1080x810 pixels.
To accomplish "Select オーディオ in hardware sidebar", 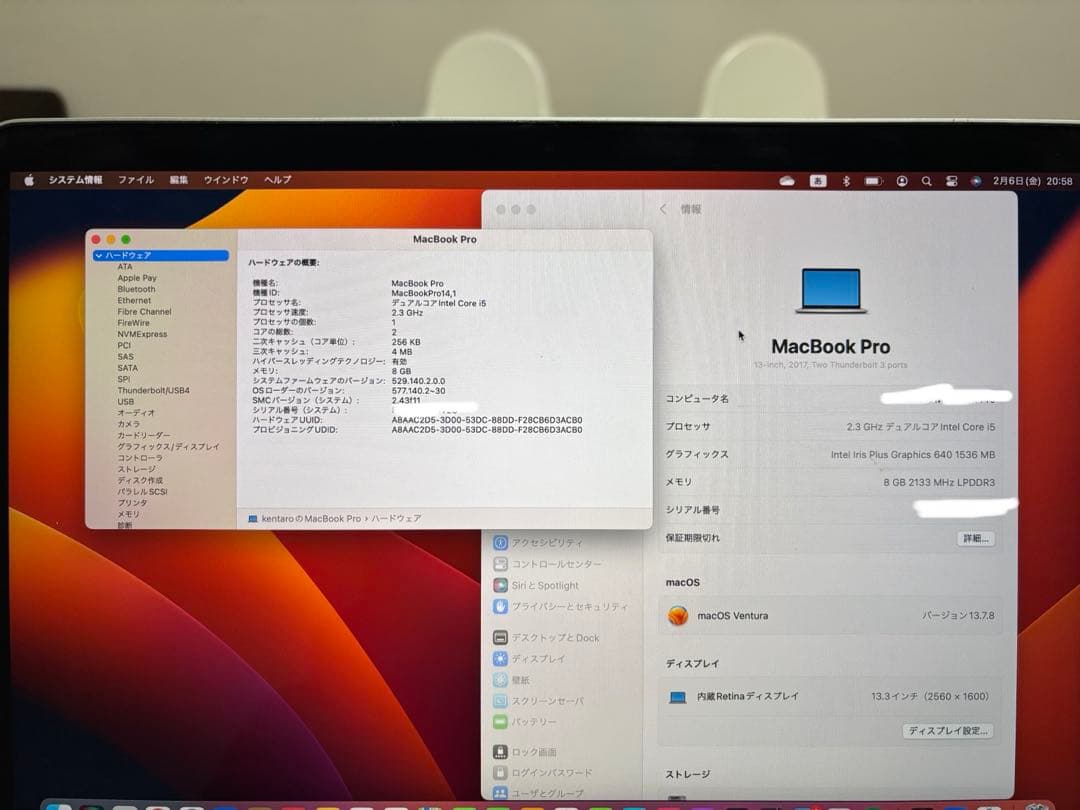I will pyautogui.click(x=136, y=413).
